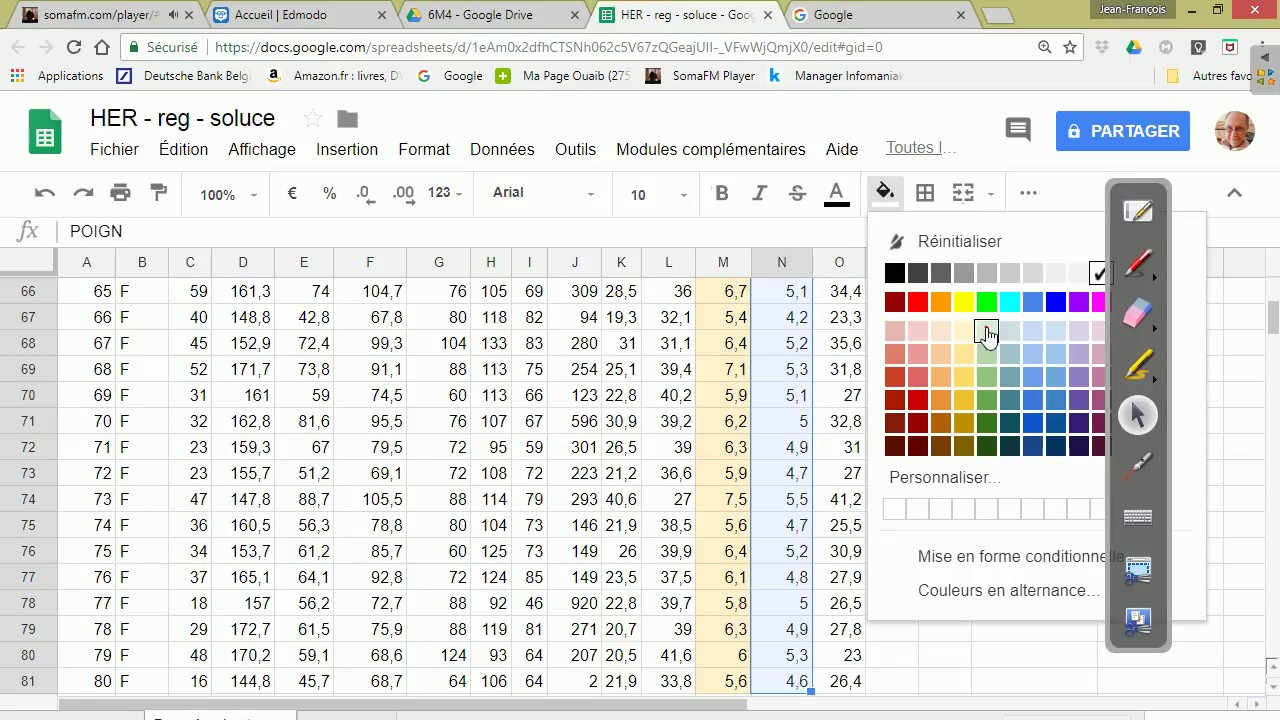The width and height of the screenshot is (1280, 720).
Task: Open the merge cells dropdown arrow
Action: [x=991, y=195]
